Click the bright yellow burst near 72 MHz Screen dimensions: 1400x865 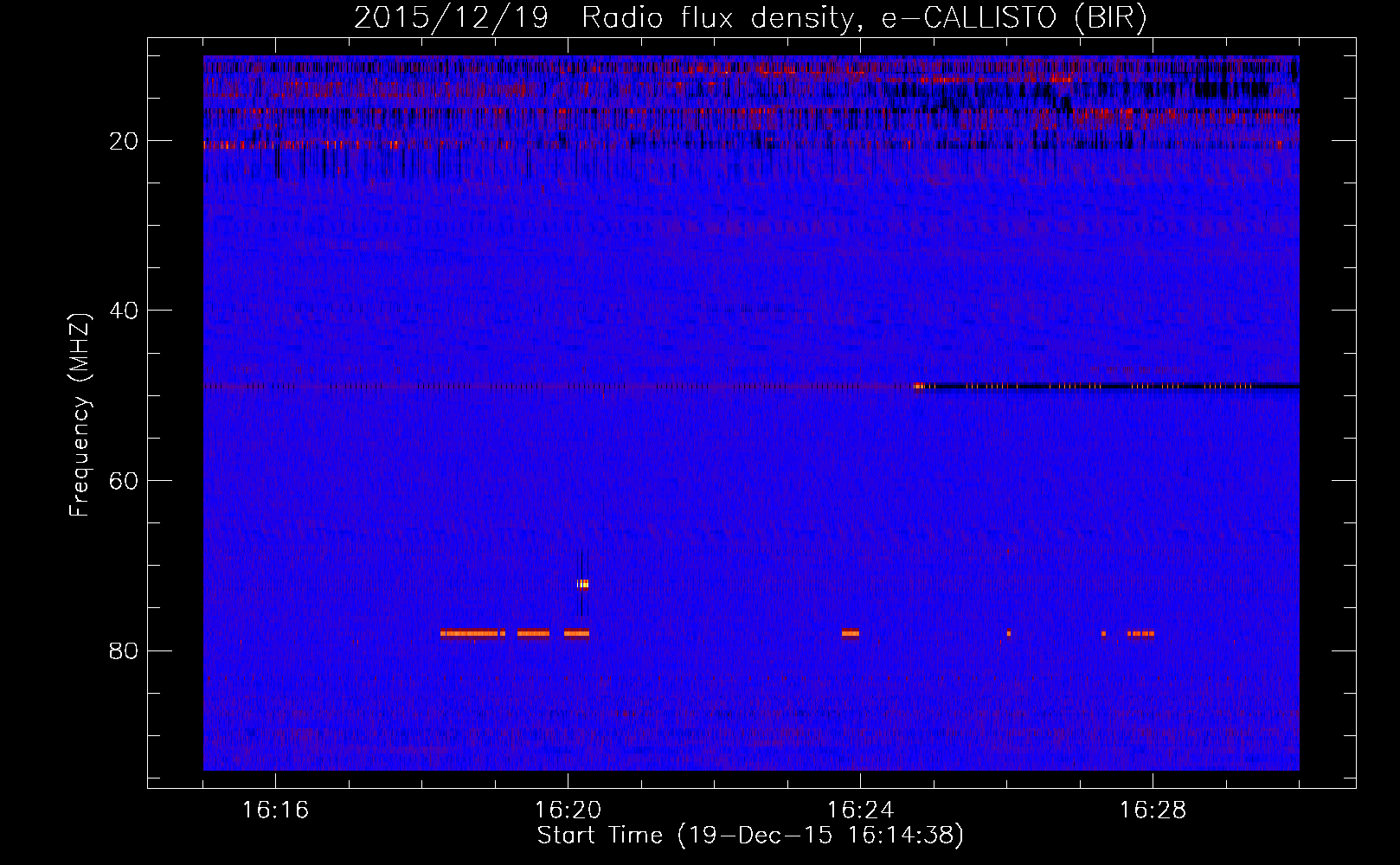[x=583, y=584]
